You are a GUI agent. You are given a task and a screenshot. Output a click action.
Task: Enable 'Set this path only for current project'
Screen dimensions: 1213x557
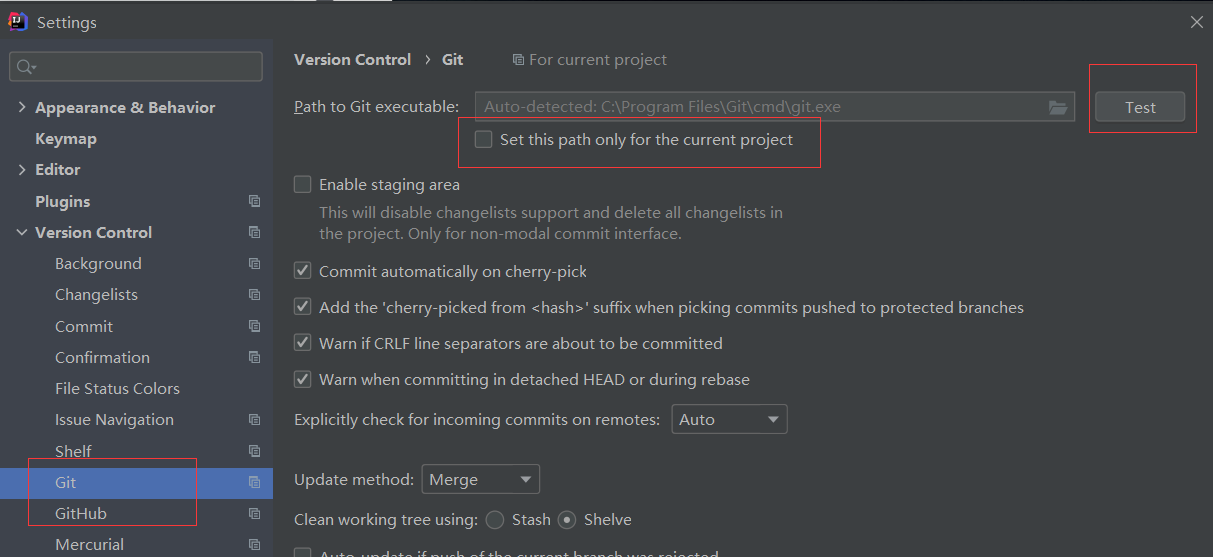tap(484, 140)
